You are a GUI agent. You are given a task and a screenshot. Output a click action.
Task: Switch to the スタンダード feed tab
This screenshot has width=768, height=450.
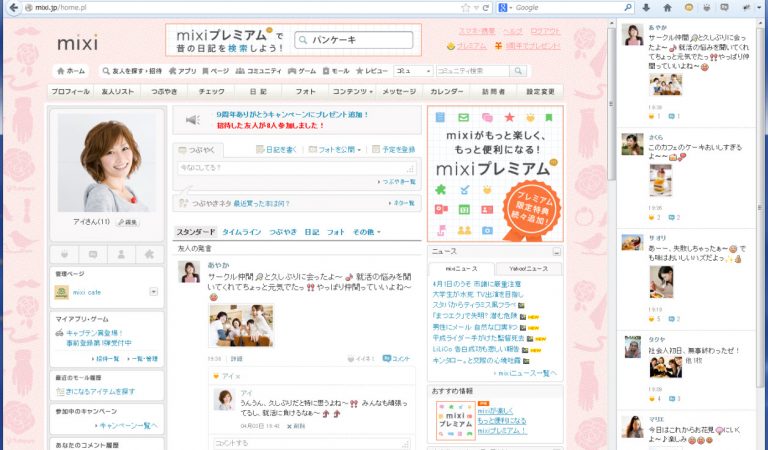pos(196,232)
